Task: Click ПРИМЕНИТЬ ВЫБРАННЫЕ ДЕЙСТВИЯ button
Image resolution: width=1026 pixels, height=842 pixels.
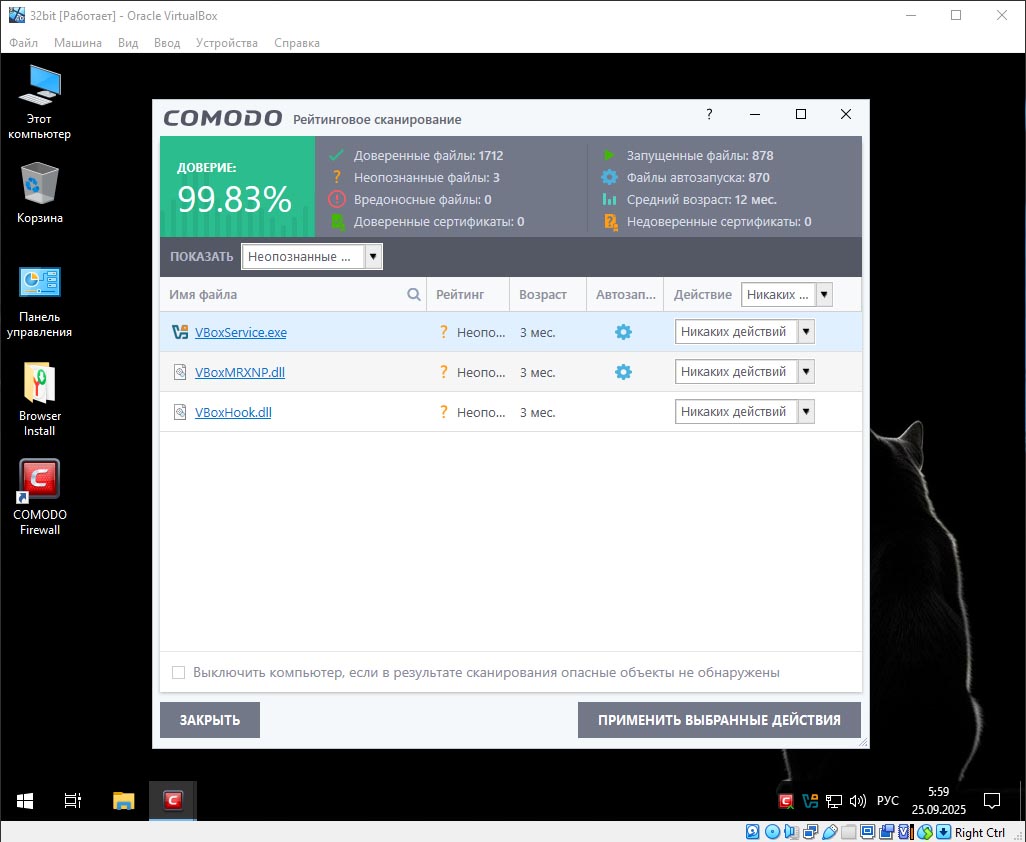Action: coord(719,720)
